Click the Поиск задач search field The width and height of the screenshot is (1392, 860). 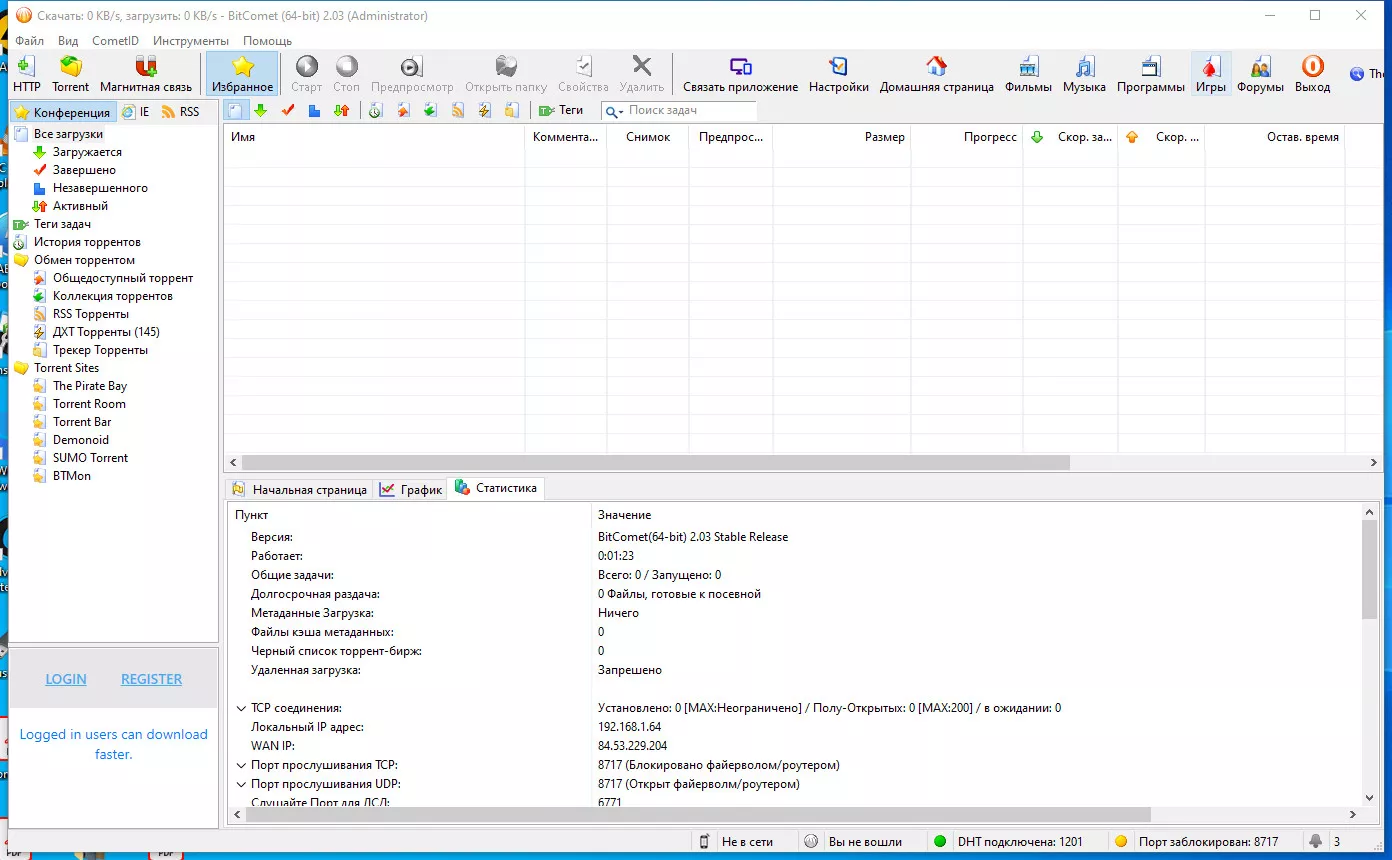(x=690, y=111)
